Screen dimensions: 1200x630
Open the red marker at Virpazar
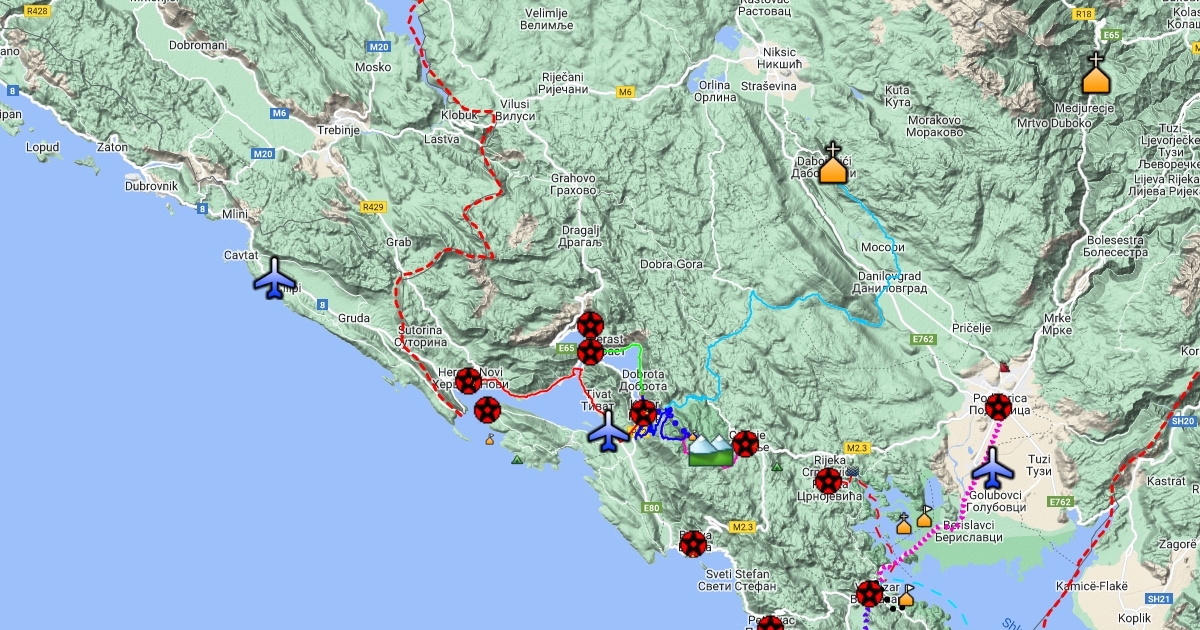point(870,594)
